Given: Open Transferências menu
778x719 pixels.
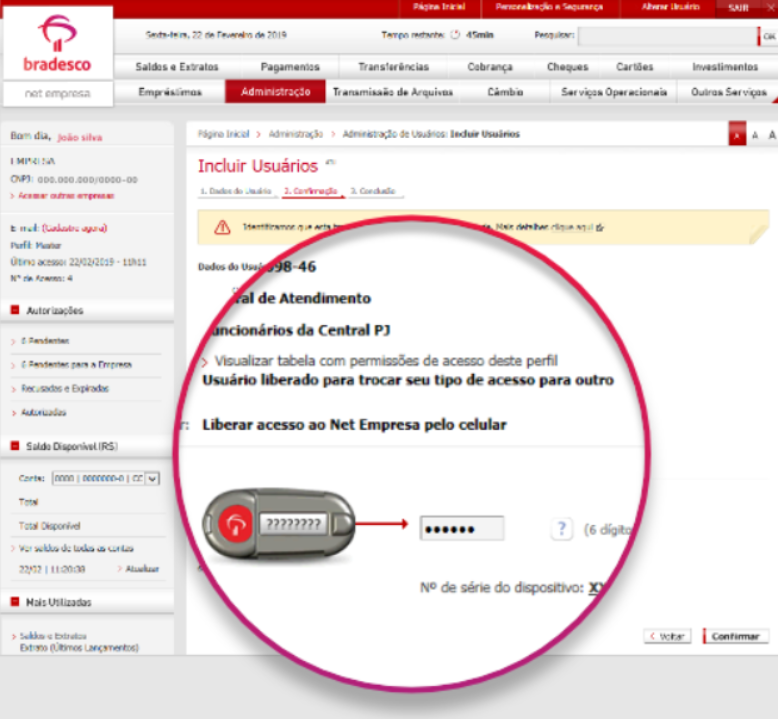Looking at the screenshot, I should pyautogui.click(x=394, y=66).
